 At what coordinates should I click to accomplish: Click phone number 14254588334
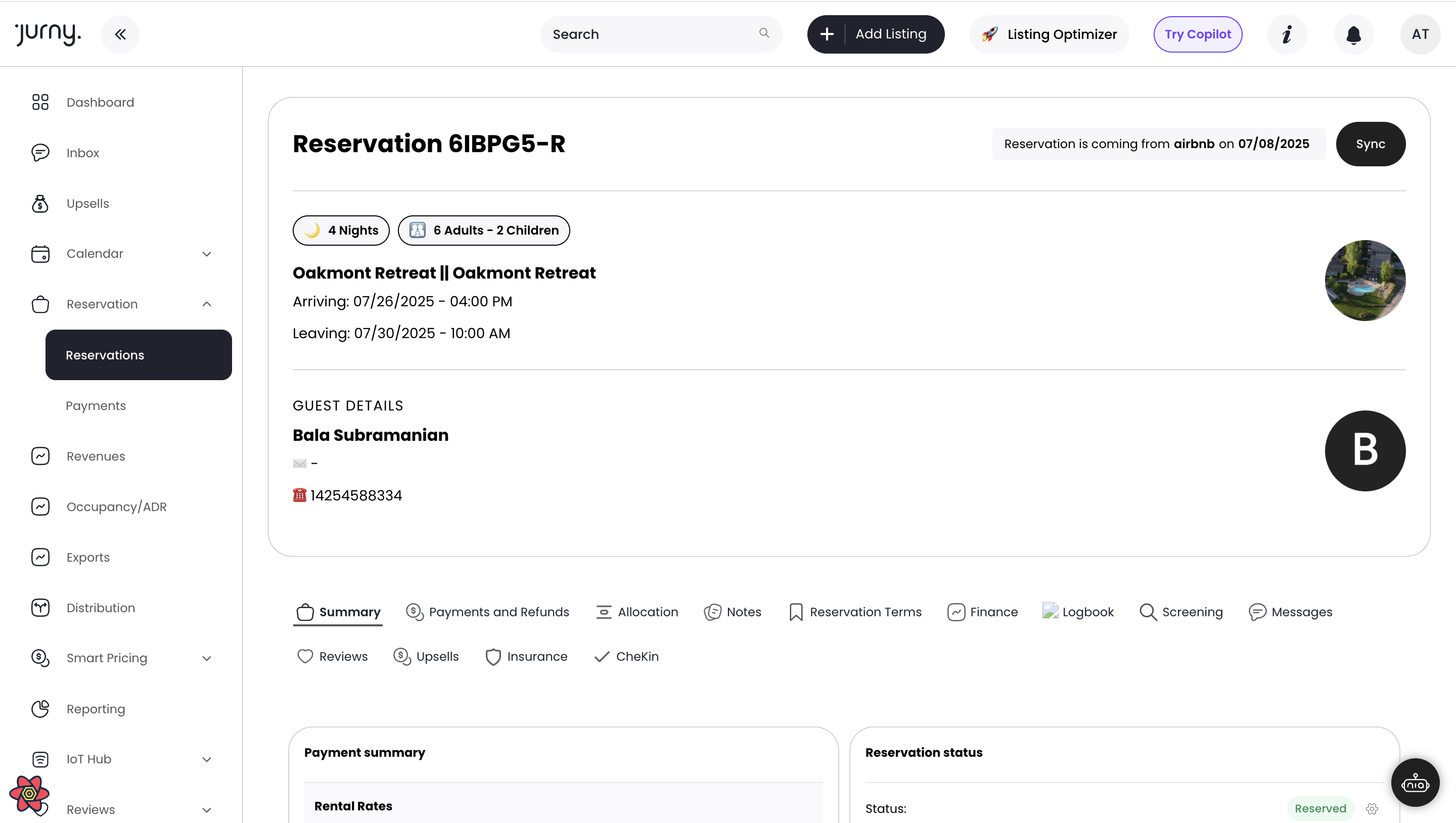click(356, 496)
